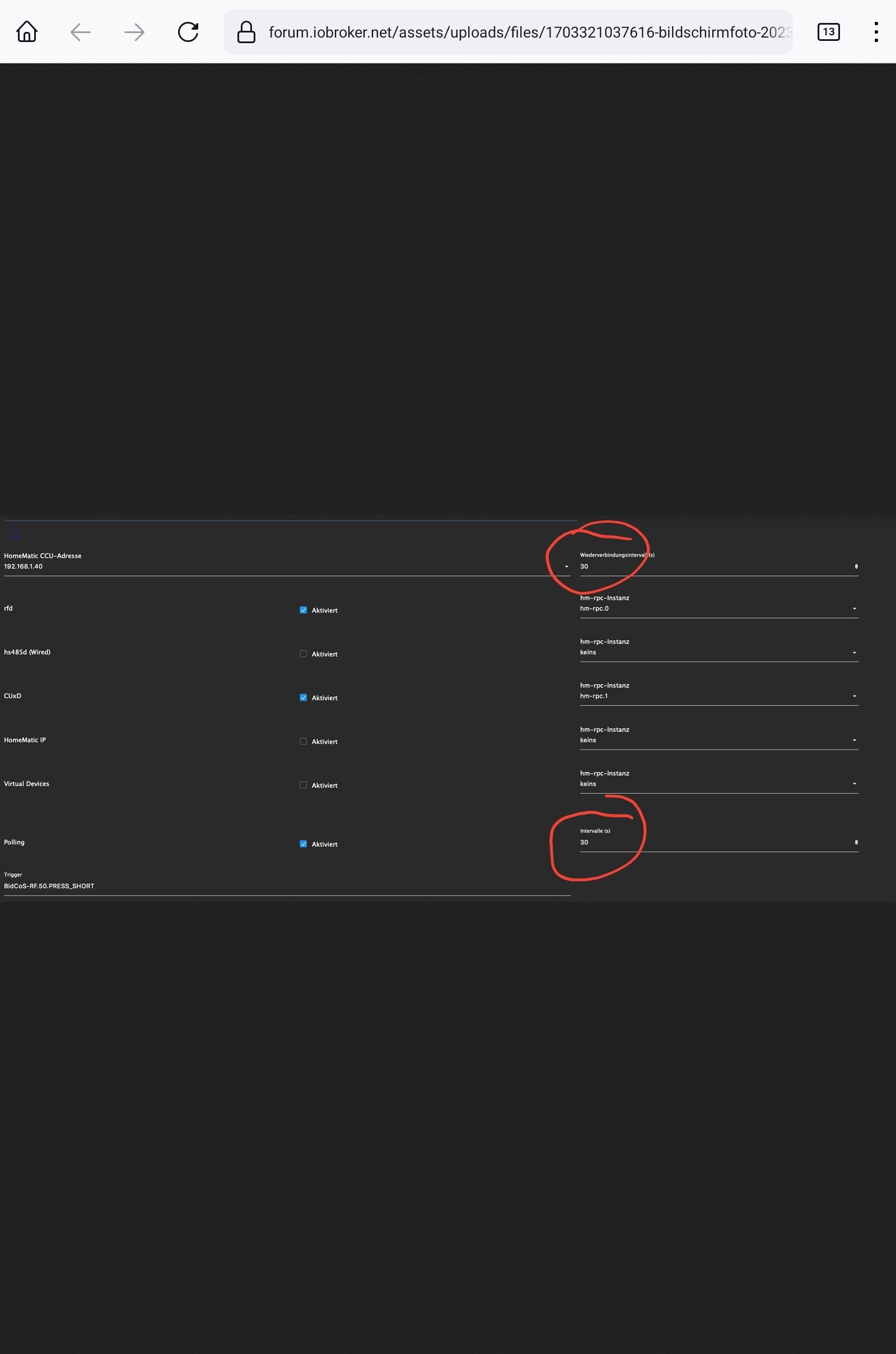
Task: Click the polling Intervalle number stepper
Action: click(856, 842)
